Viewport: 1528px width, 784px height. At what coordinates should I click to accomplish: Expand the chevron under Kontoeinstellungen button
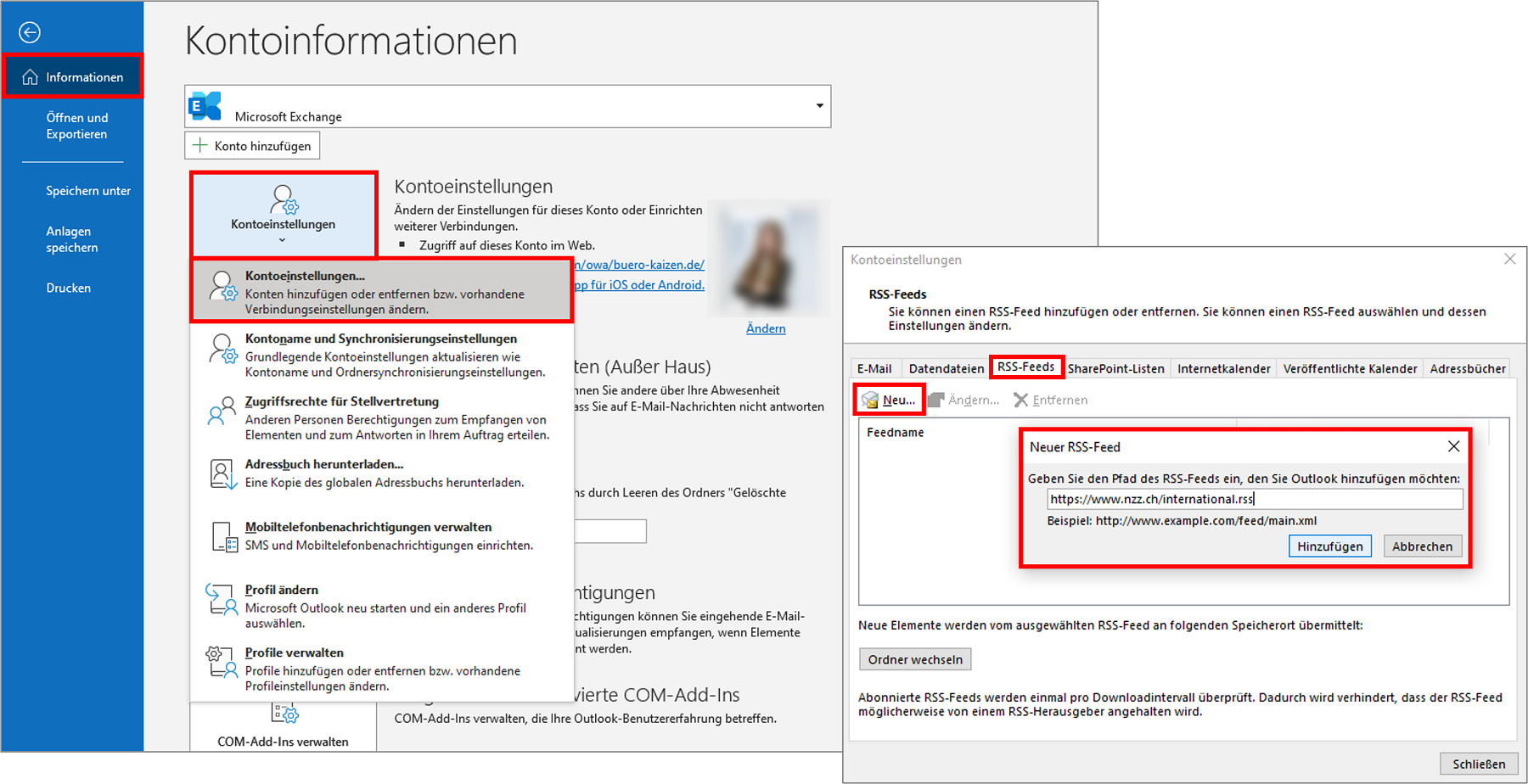tap(283, 240)
